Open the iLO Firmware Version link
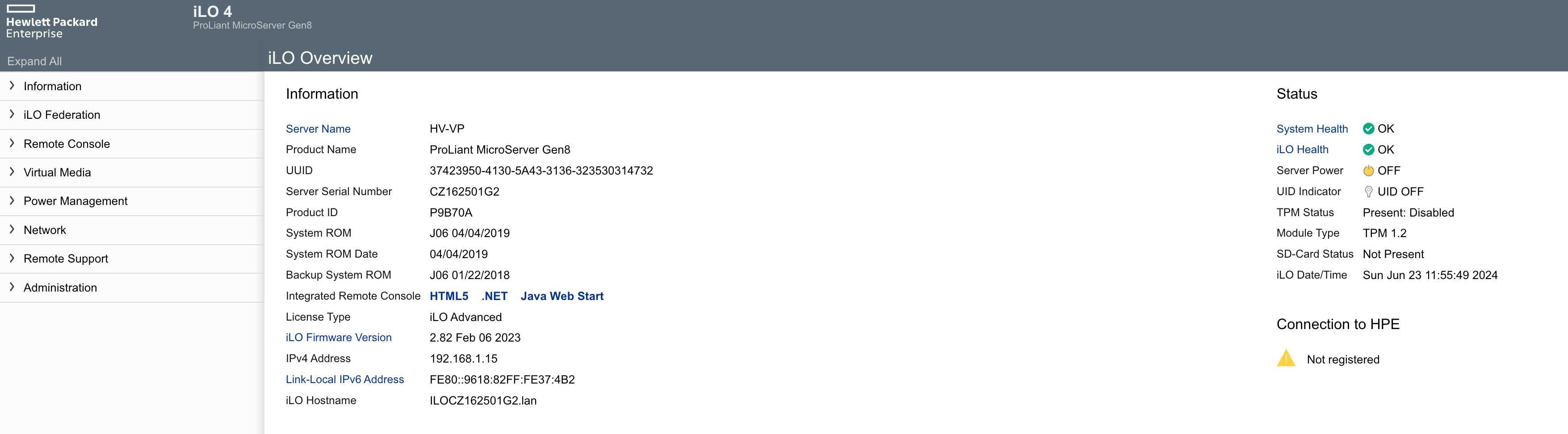Screen dimensions: 1568x434 pos(339,337)
